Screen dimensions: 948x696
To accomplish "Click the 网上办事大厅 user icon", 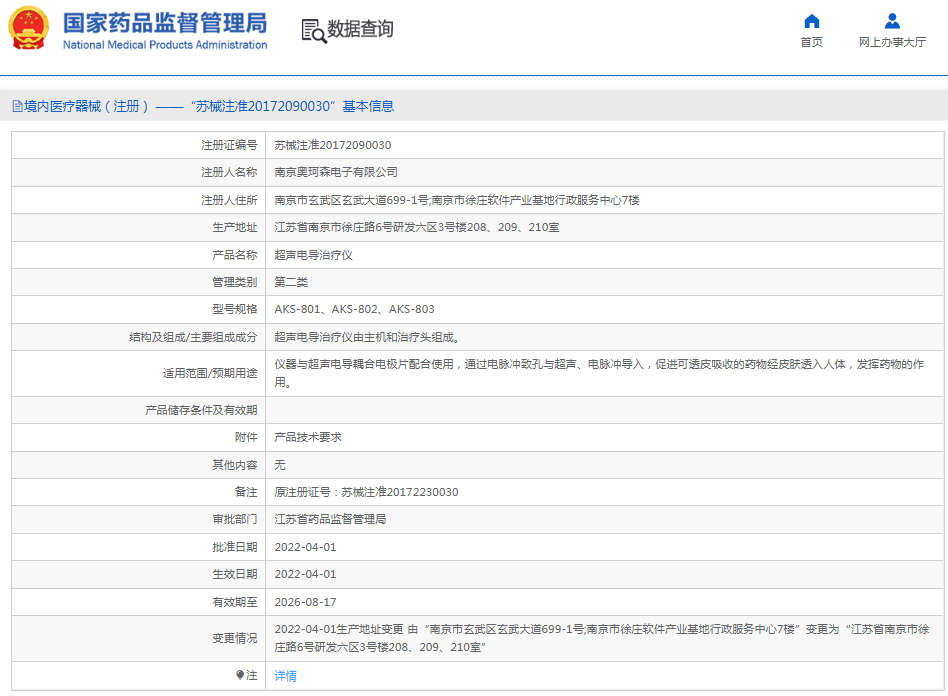I will [892, 21].
